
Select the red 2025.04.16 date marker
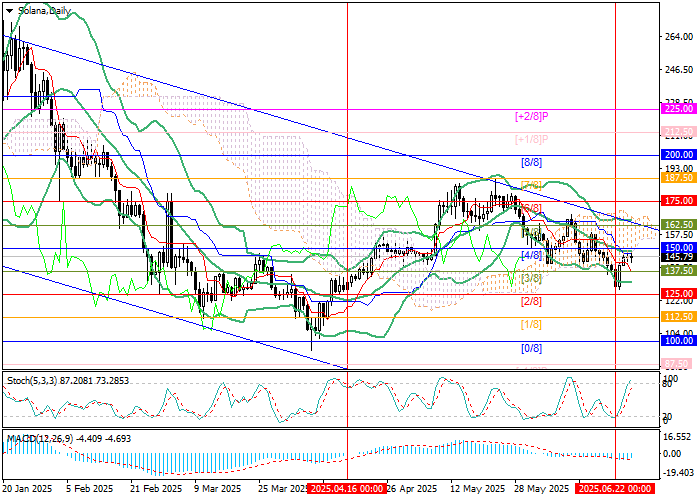[345, 489]
